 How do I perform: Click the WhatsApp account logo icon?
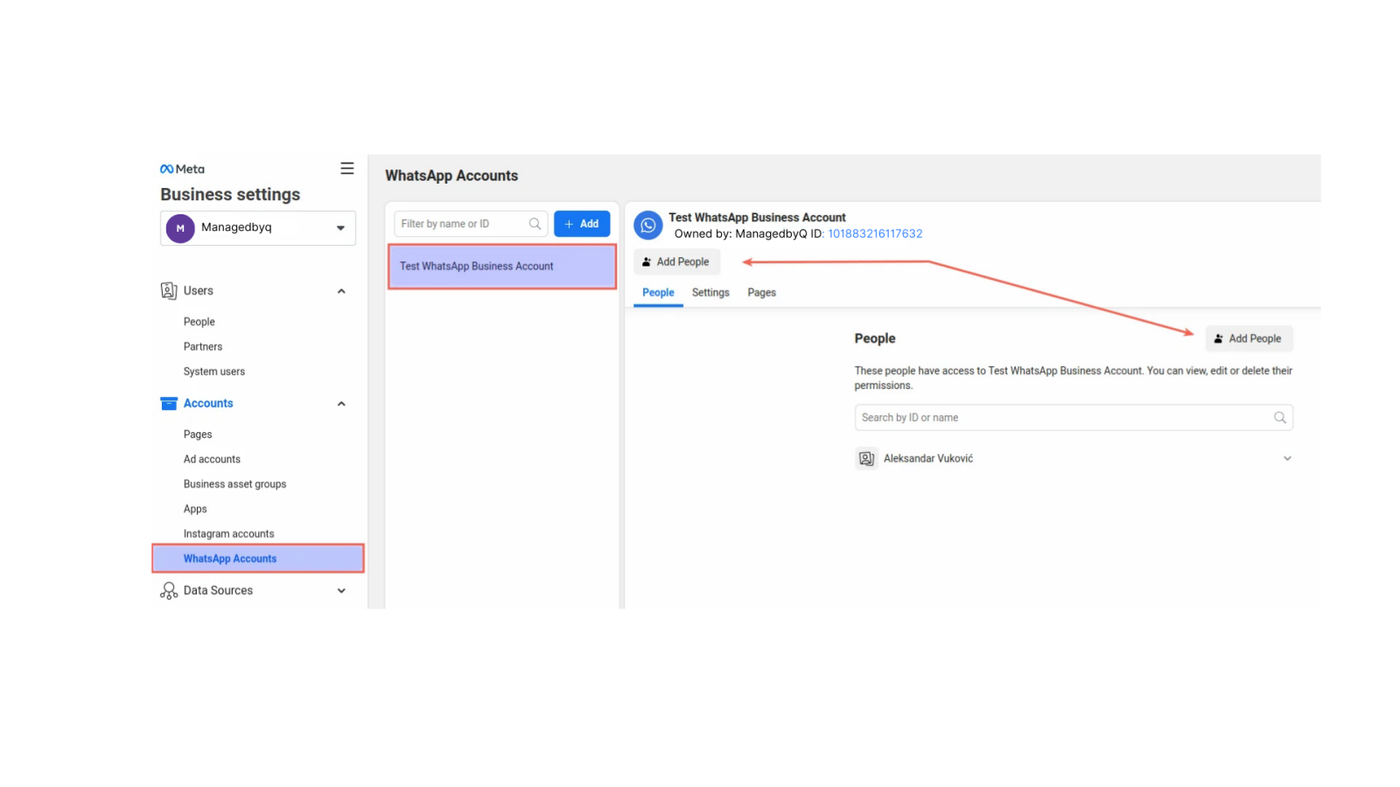pos(648,225)
